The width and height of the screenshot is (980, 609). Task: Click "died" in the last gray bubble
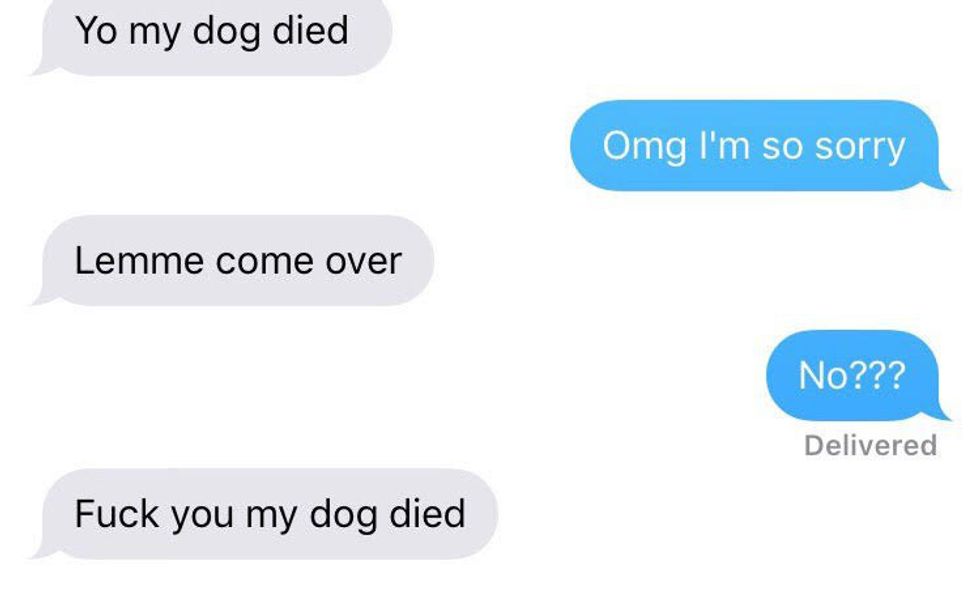coord(428,513)
